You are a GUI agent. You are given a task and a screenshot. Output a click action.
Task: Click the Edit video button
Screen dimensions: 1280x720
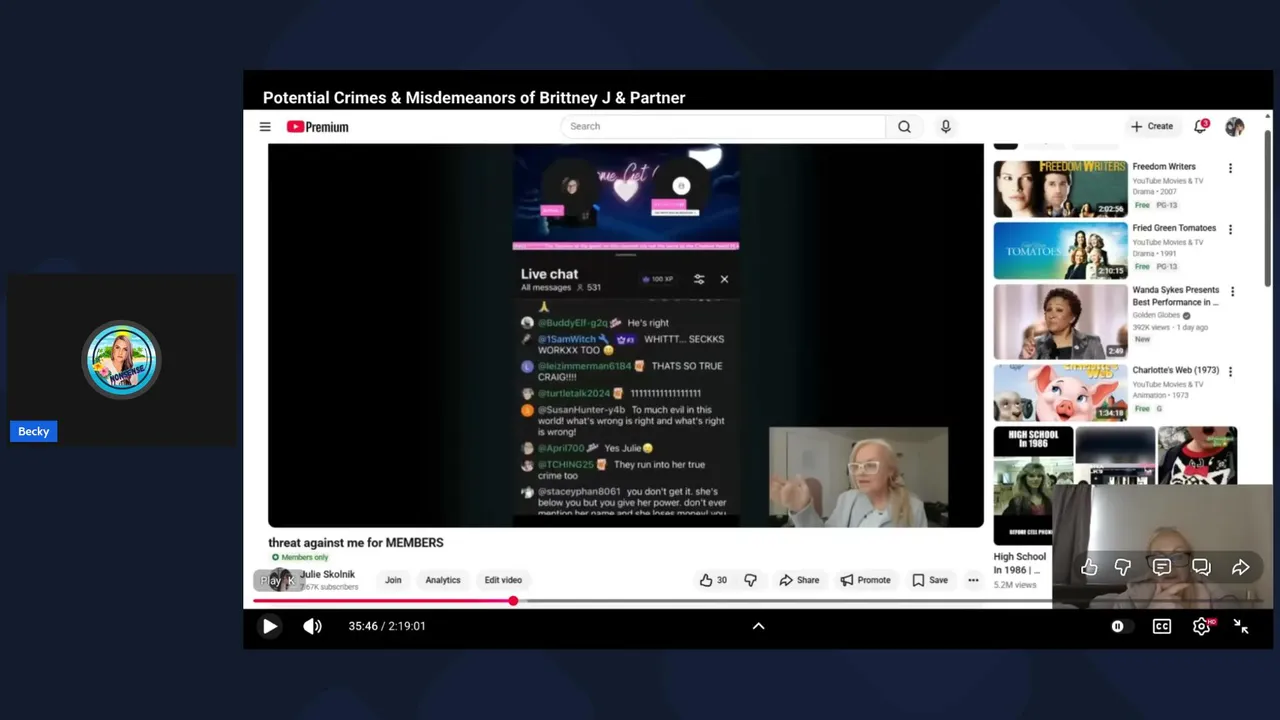[503, 580]
